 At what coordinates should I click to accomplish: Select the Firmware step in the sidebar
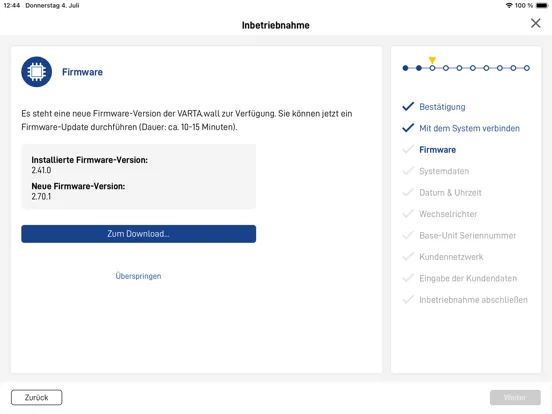point(438,150)
